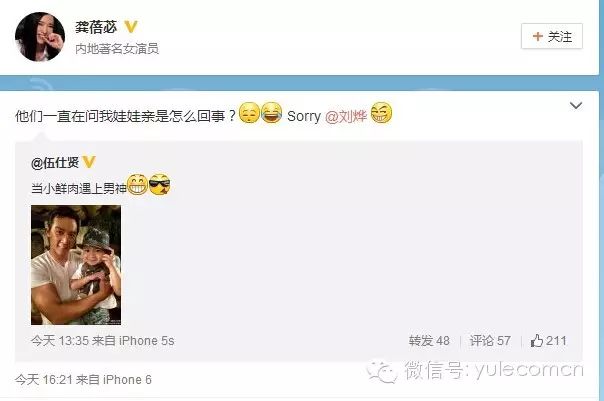Click the grinning teeth emoji after 男神

click(138, 185)
